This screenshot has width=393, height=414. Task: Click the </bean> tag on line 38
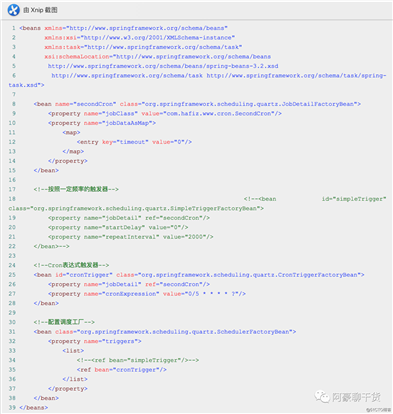coord(46,398)
